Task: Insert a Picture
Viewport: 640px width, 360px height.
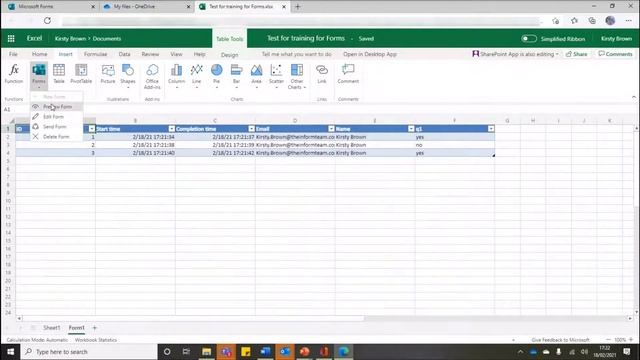Action: pyautogui.click(x=108, y=74)
